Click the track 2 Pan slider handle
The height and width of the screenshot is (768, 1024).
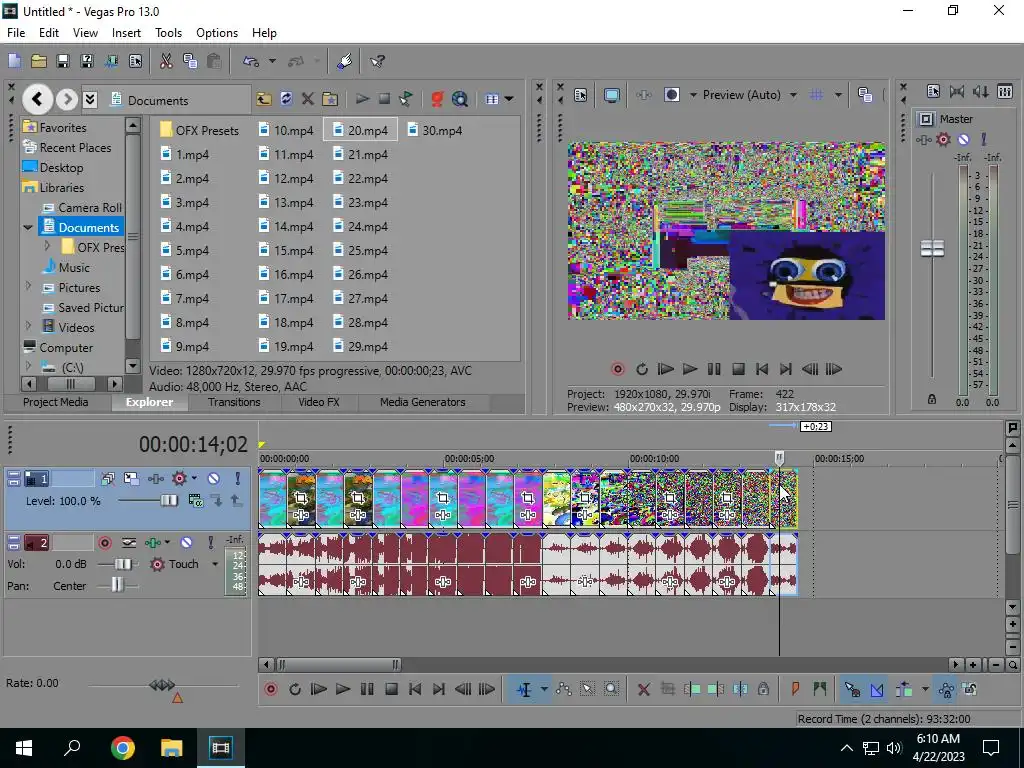(117, 585)
